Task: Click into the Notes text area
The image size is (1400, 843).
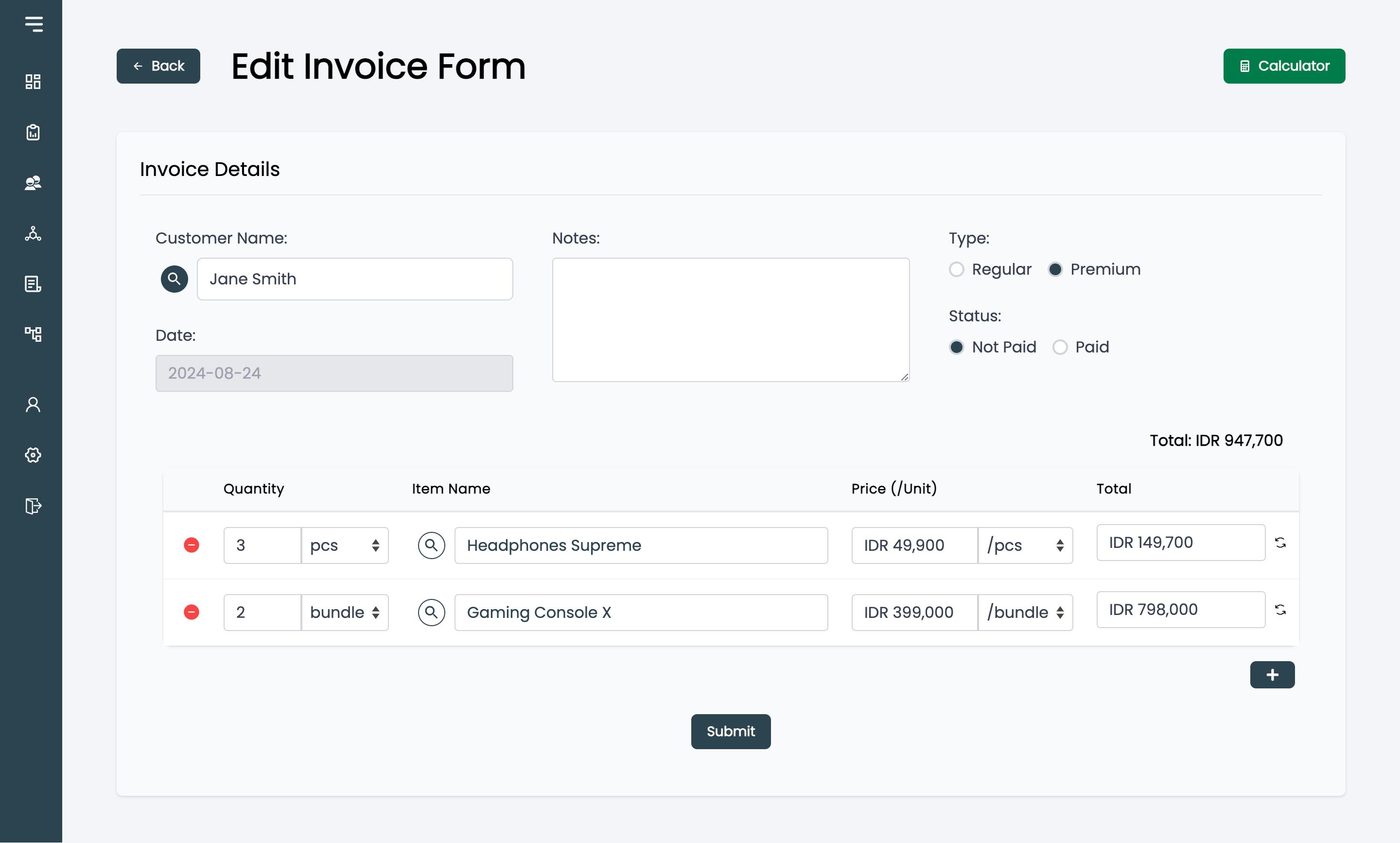Action: 731,320
